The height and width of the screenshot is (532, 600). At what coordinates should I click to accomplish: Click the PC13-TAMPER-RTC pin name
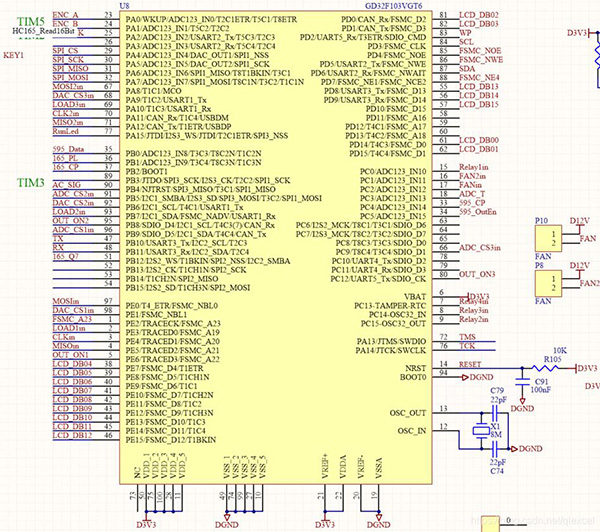(390, 306)
